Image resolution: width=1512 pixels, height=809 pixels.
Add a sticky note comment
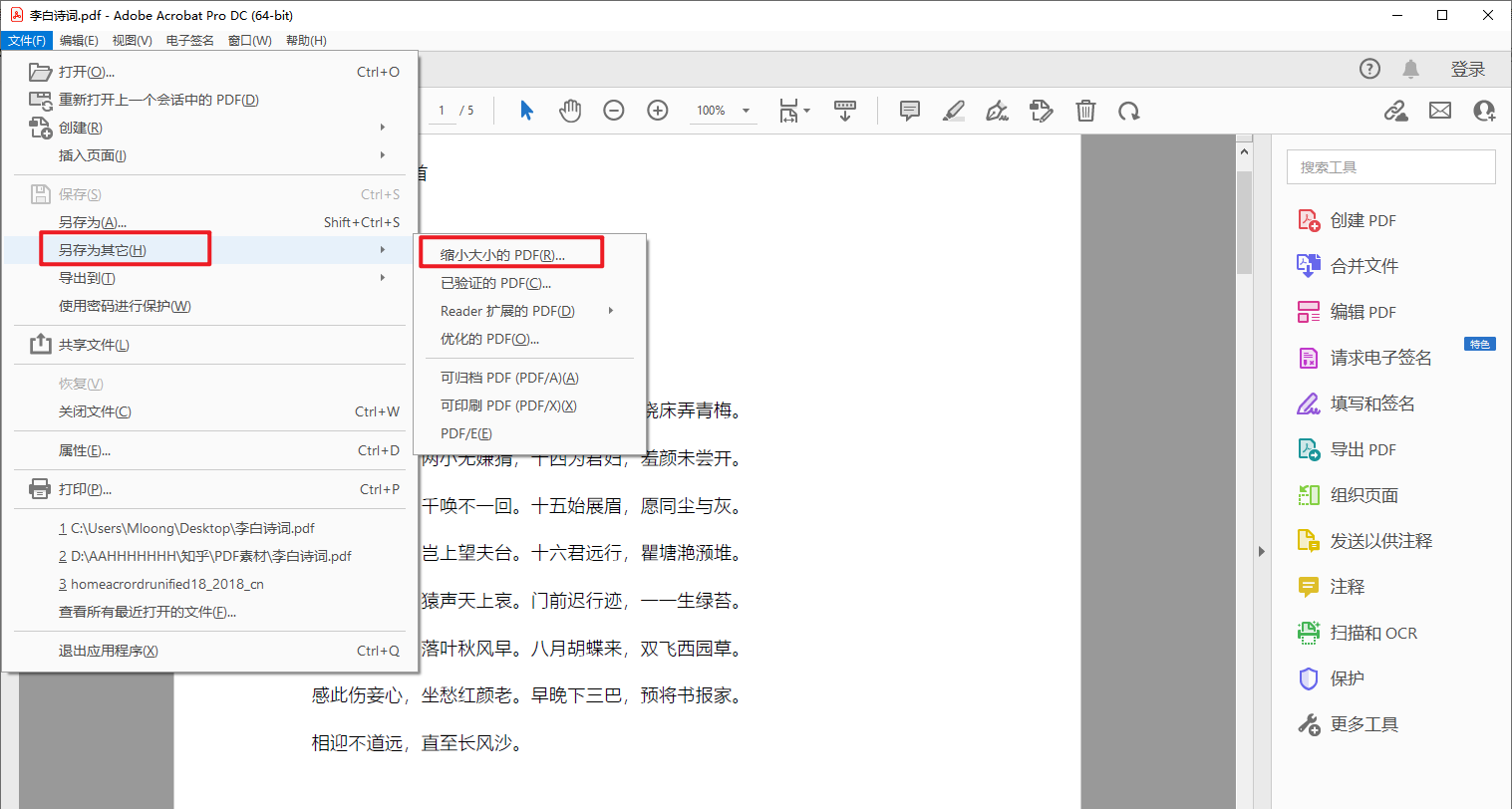point(910,111)
